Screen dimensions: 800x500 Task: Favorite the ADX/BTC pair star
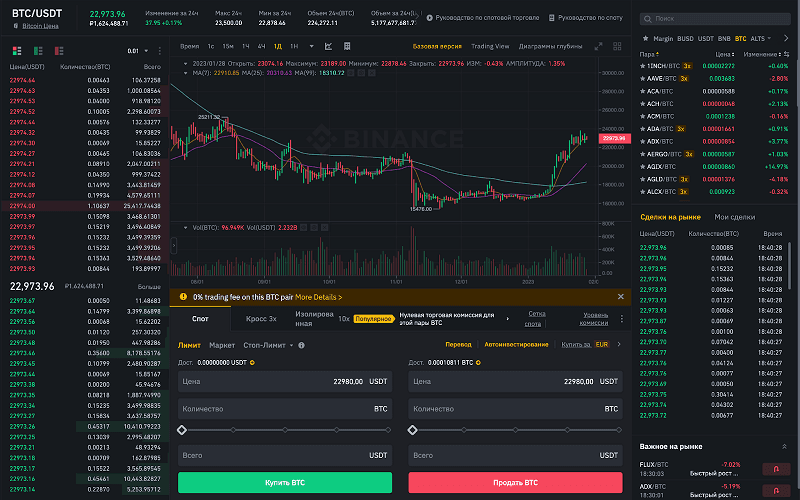(x=643, y=141)
